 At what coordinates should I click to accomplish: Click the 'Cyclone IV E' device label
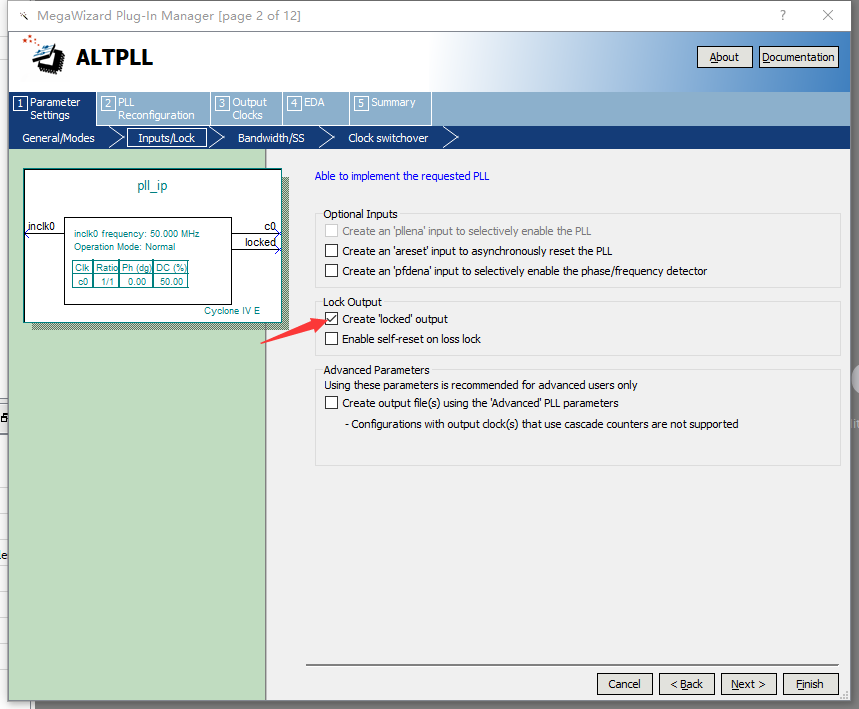click(232, 311)
